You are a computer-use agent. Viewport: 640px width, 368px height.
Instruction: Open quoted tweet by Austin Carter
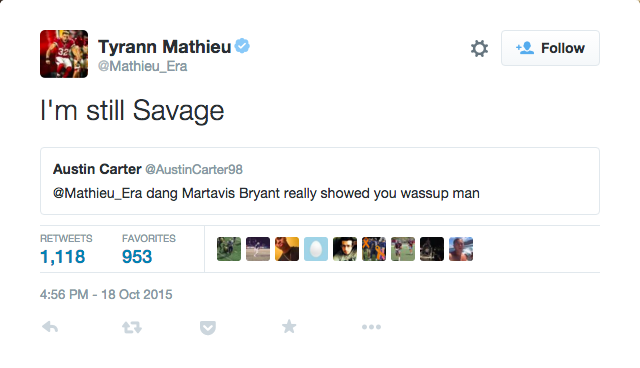coord(320,181)
